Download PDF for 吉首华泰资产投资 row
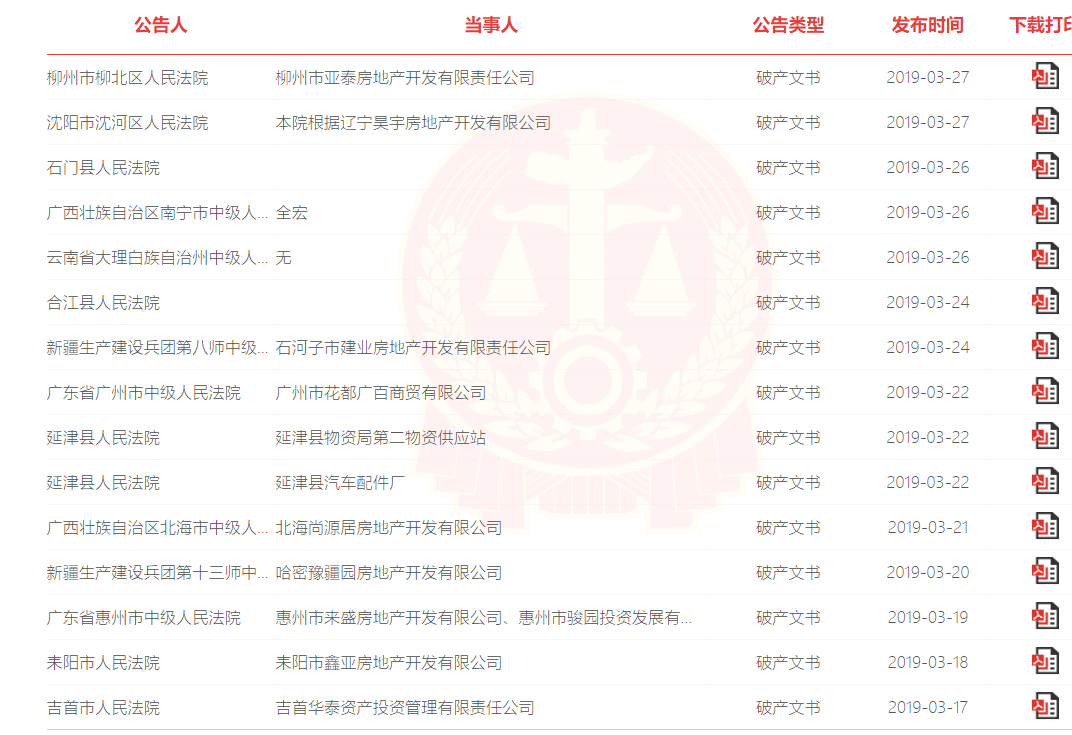 pos(1045,707)
